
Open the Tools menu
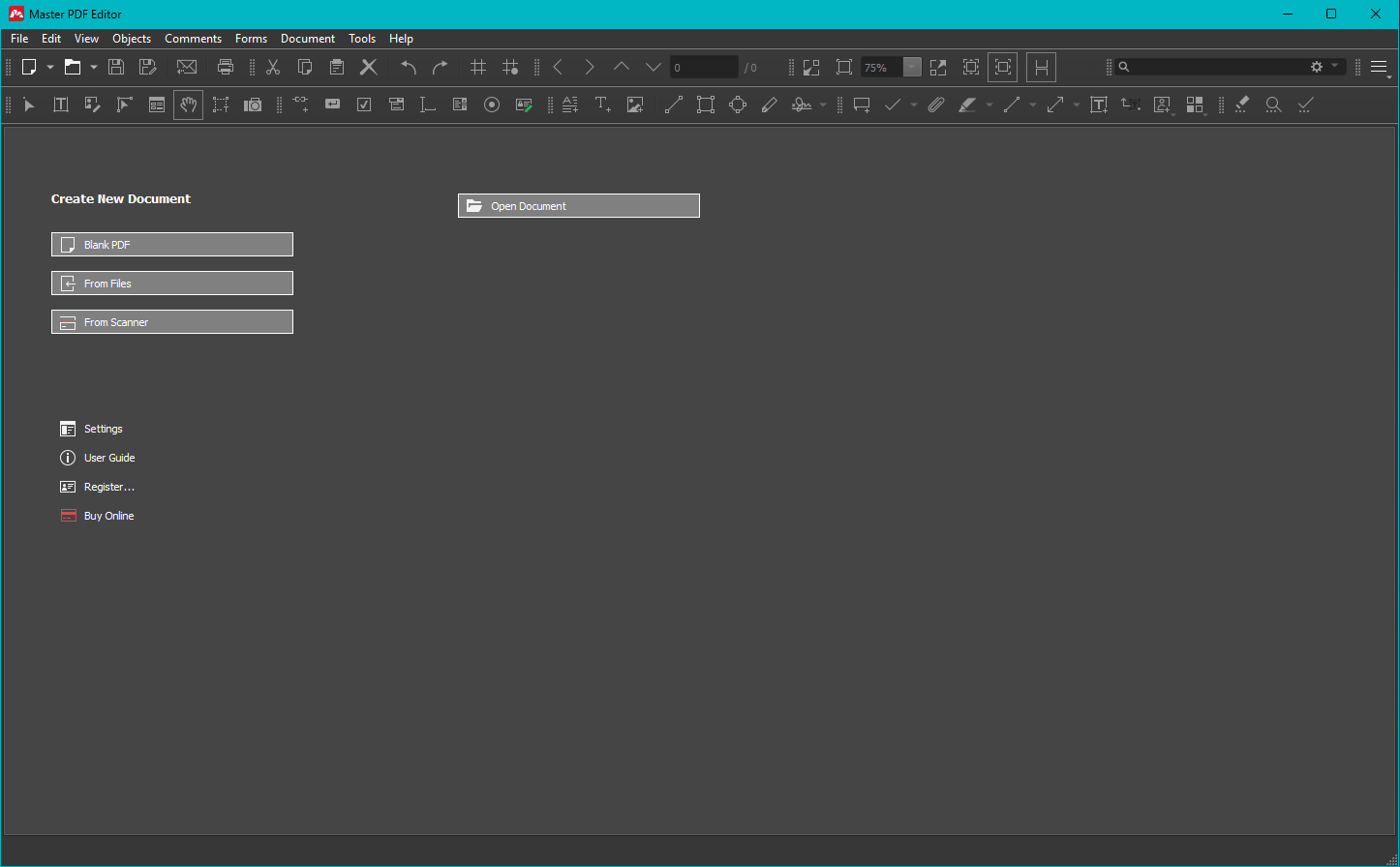click(x=362, y=39)
